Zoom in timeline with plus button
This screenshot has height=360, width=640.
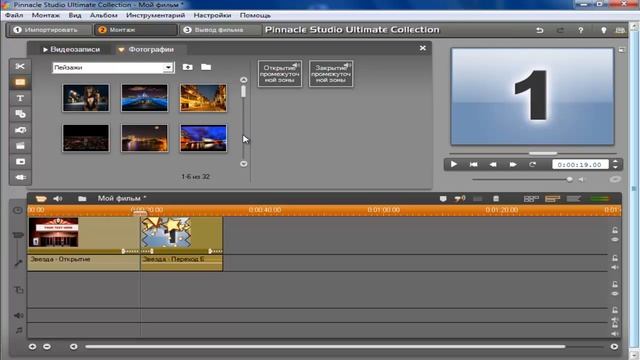tap(32, 347)
